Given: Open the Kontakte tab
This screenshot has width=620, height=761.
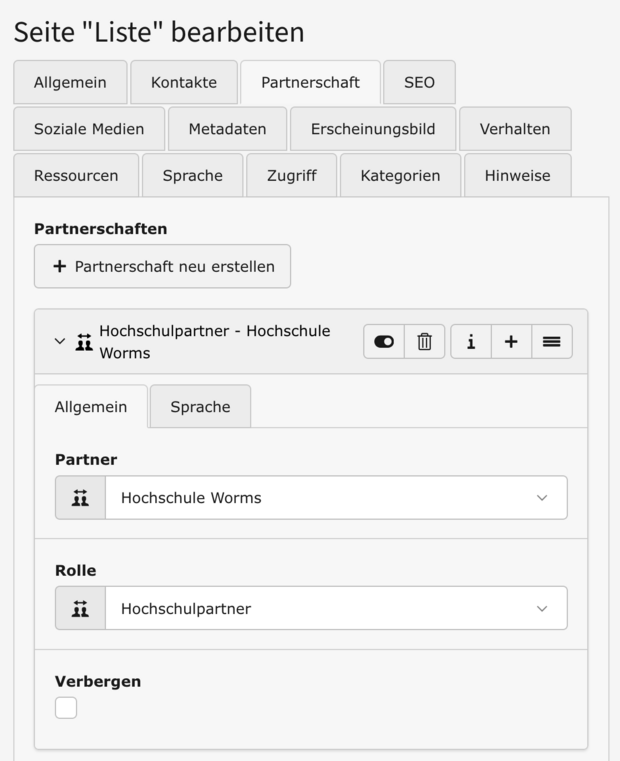Looking at the screenshot, I should pos(184,83).
